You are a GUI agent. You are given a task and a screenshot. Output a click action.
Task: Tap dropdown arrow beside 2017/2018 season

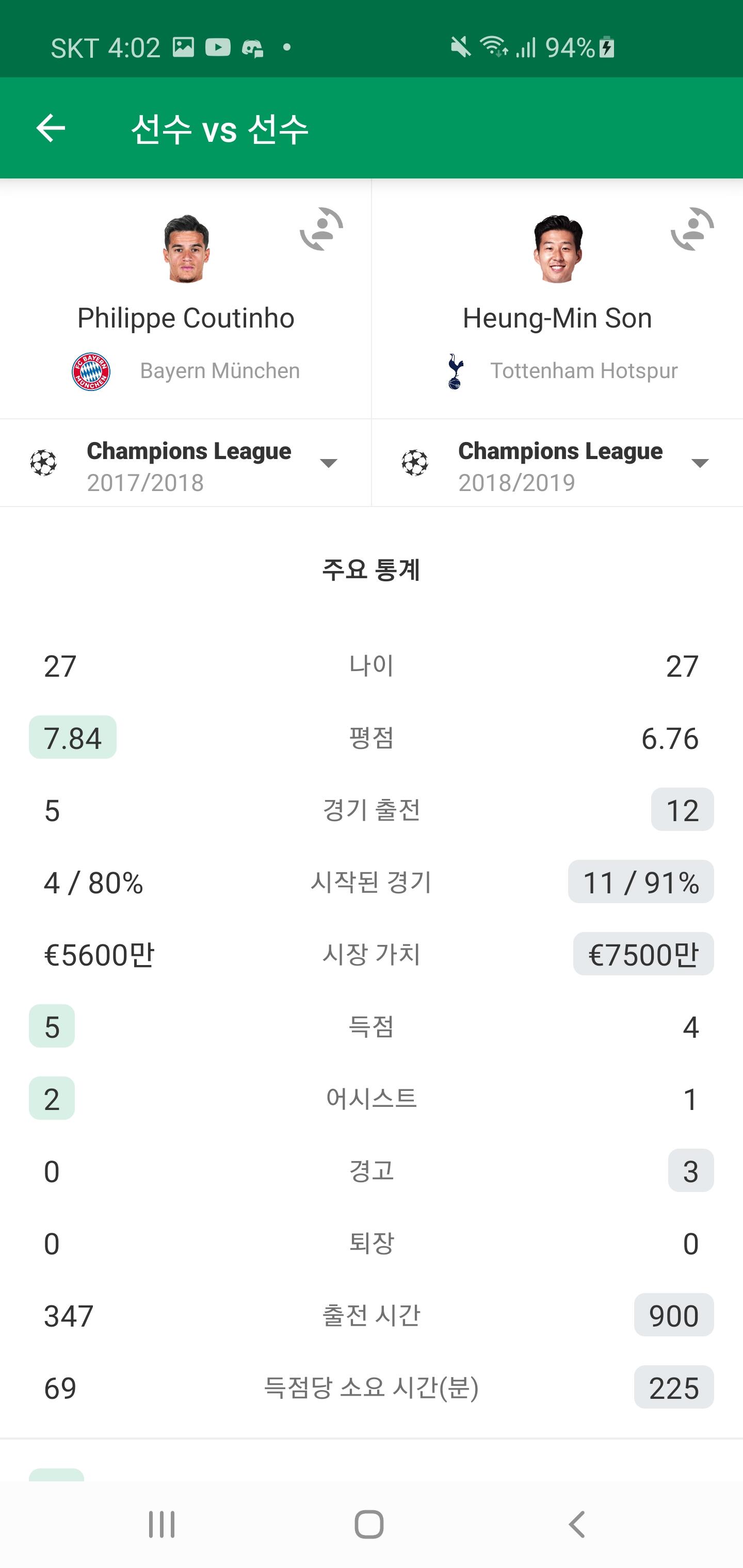pos(329,464)
